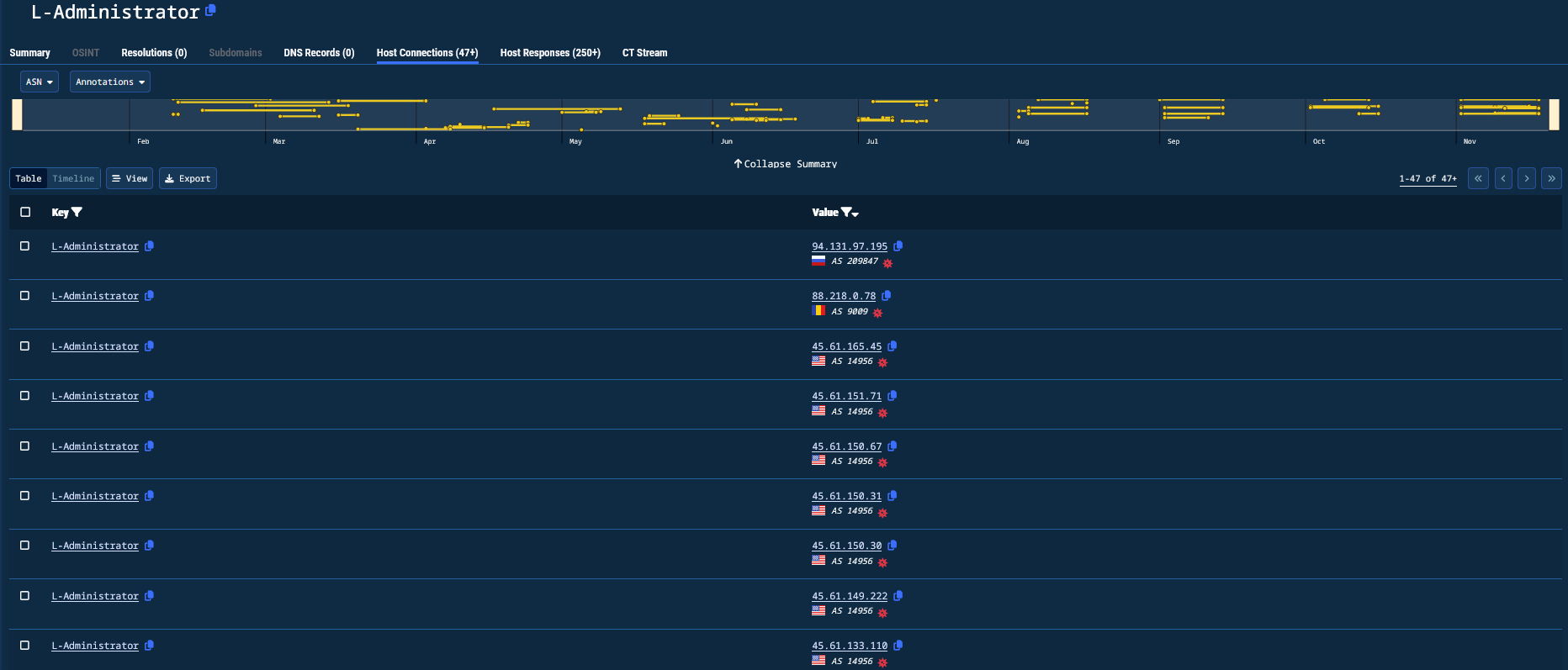The image size is (1568, 670).
Task: Check the select-all checkbox in table header
Action: tap(25, 213)
